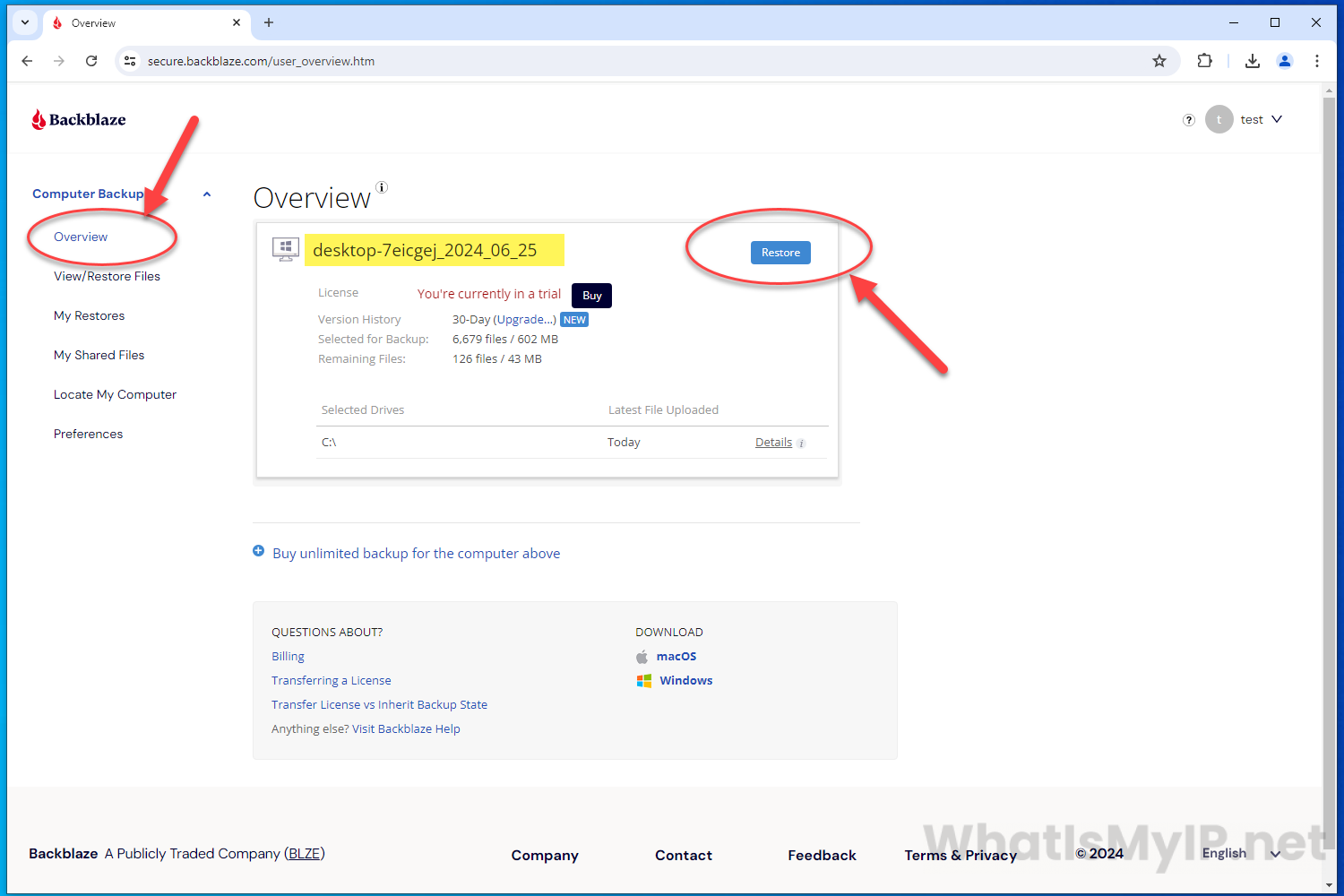Click the Windows download link
The image size is (1344, 896).
point(685,681)
